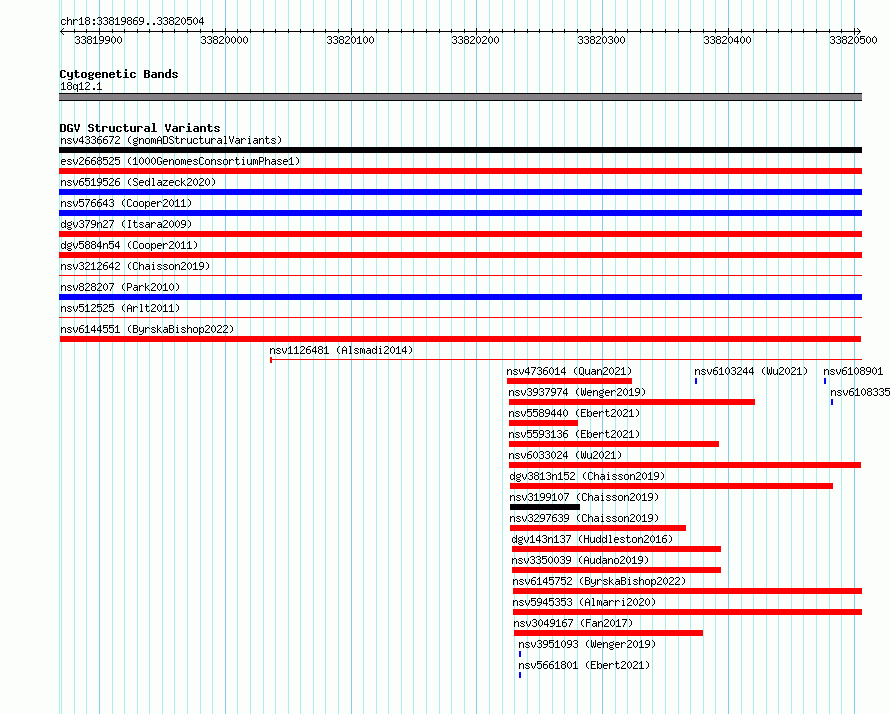Open nsv6103244 Wu2021 variant label
The image size is (890, 714).
[751, 371]
